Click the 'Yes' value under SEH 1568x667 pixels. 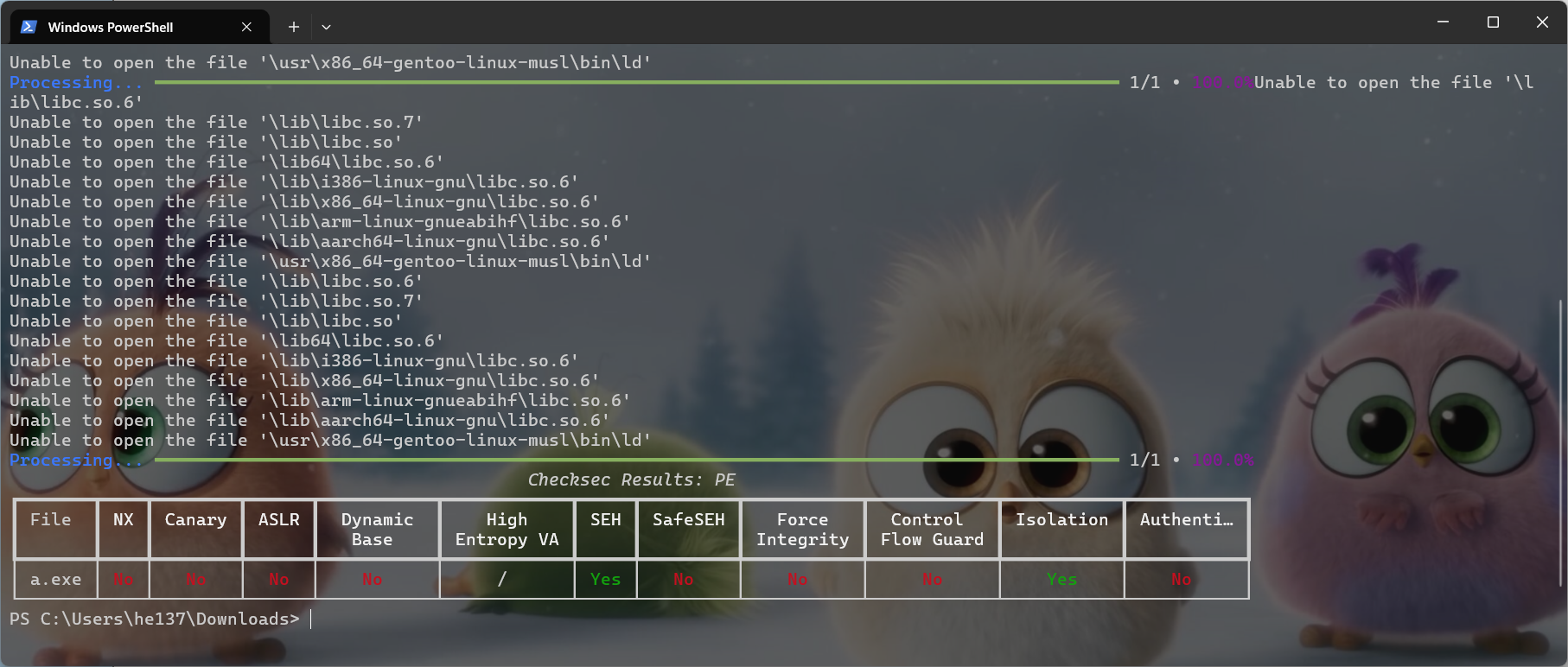click(x=606, y=579)
